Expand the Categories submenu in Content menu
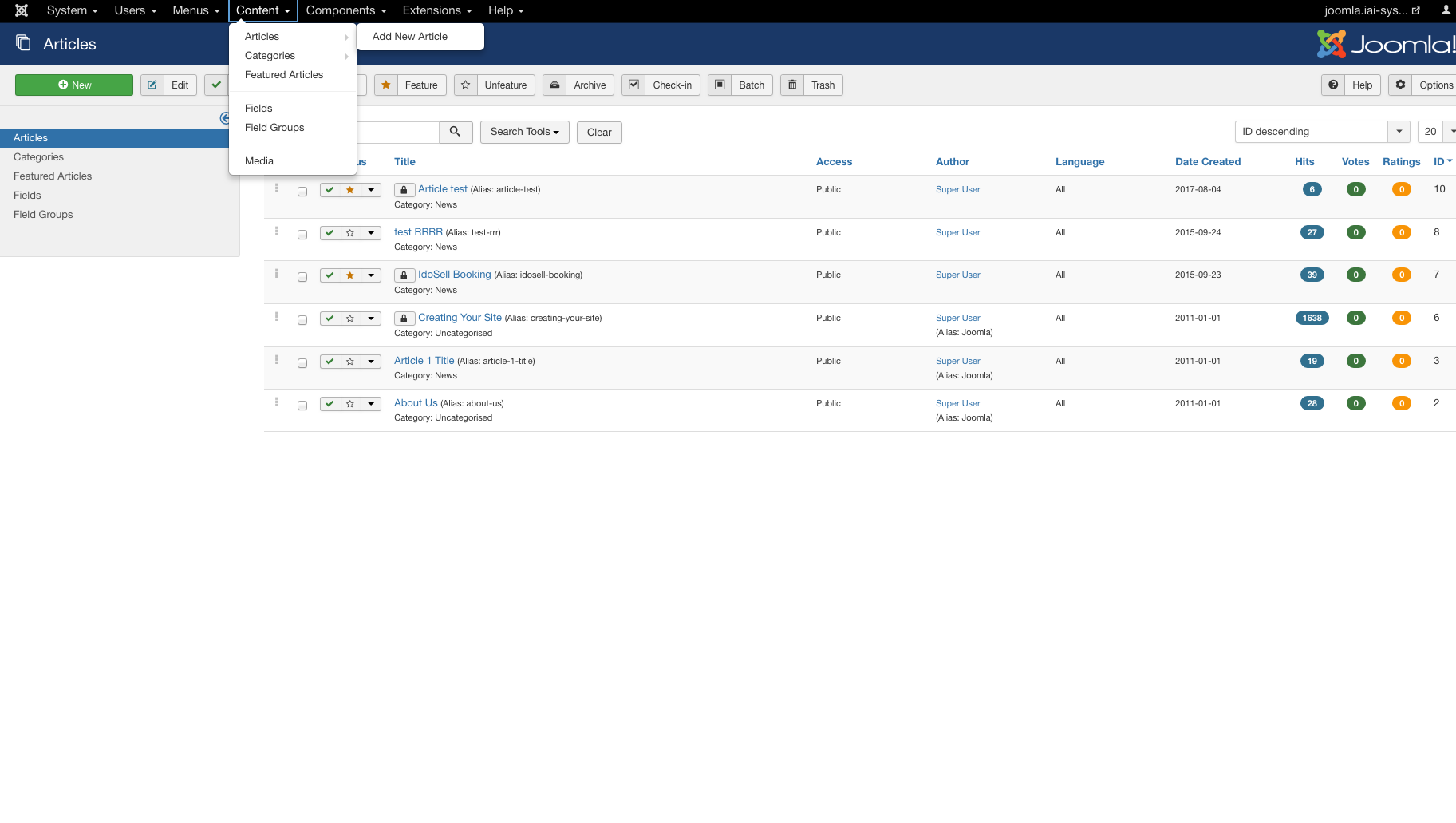The image size is (1456, 823). 292,56
